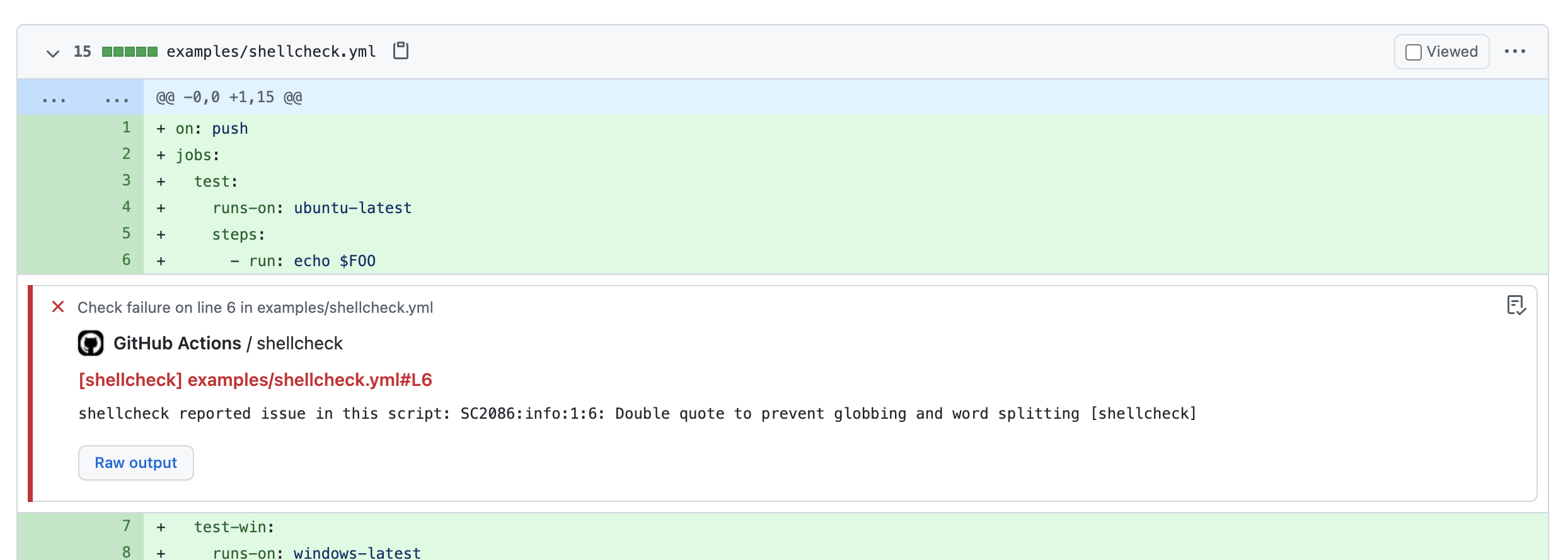
Task: Click the '@@ -0,0 +1,15 @@' hunk header
Action: click(229, 97)
